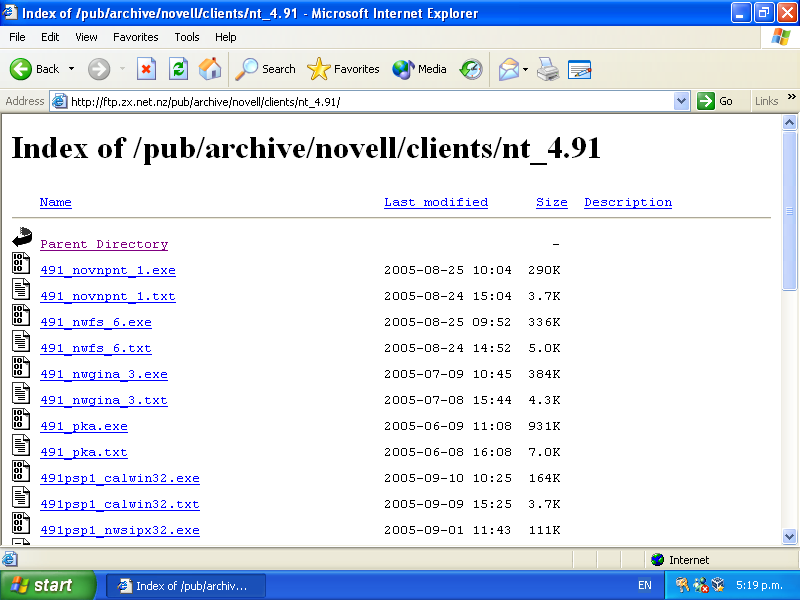Click the size 290K for 491_novnpnt_1.exe
The height and width of the screenshot is (600, 800).
tap(544, 270)
